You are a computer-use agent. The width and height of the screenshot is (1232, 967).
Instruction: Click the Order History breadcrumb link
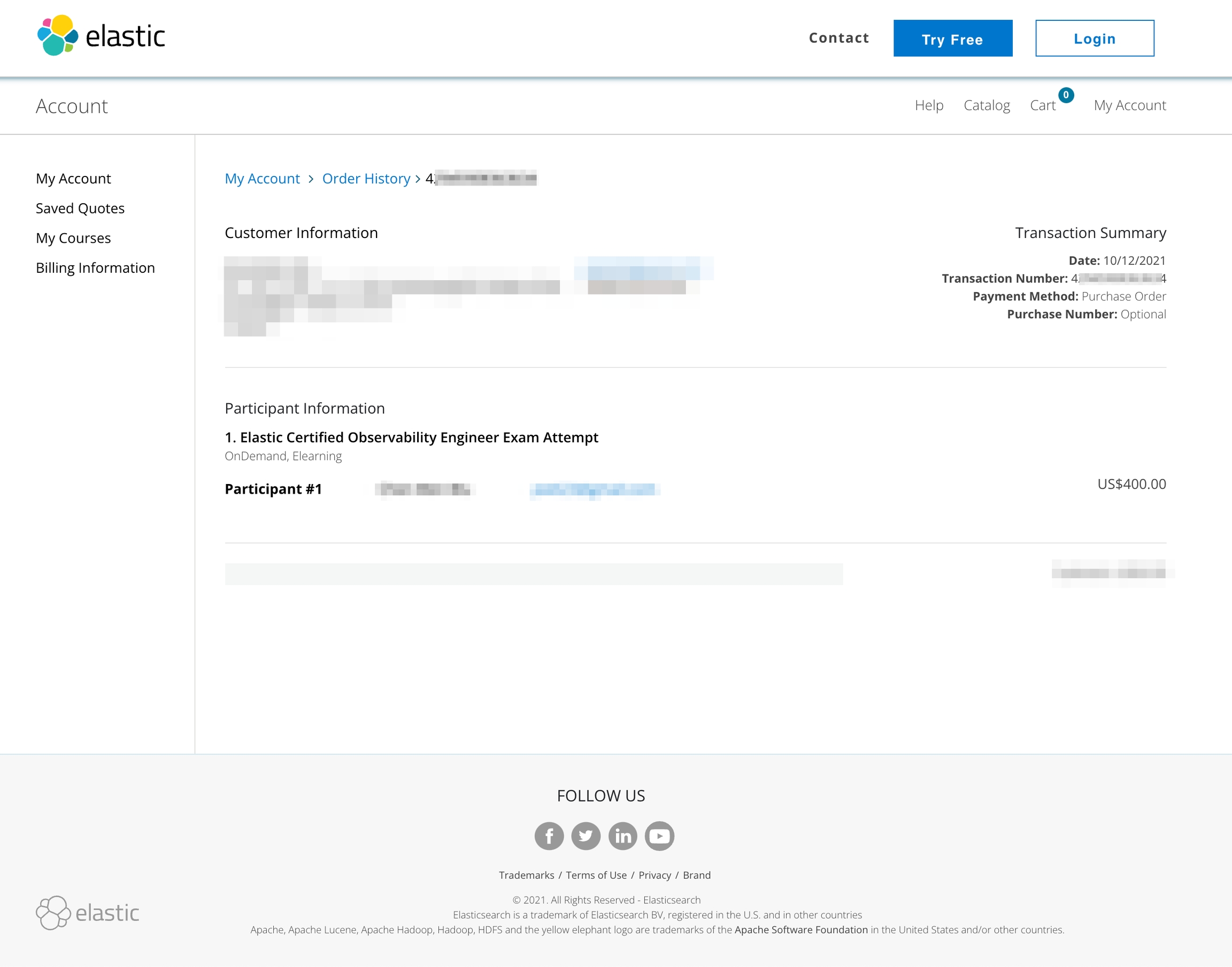(x=366, y=179)
